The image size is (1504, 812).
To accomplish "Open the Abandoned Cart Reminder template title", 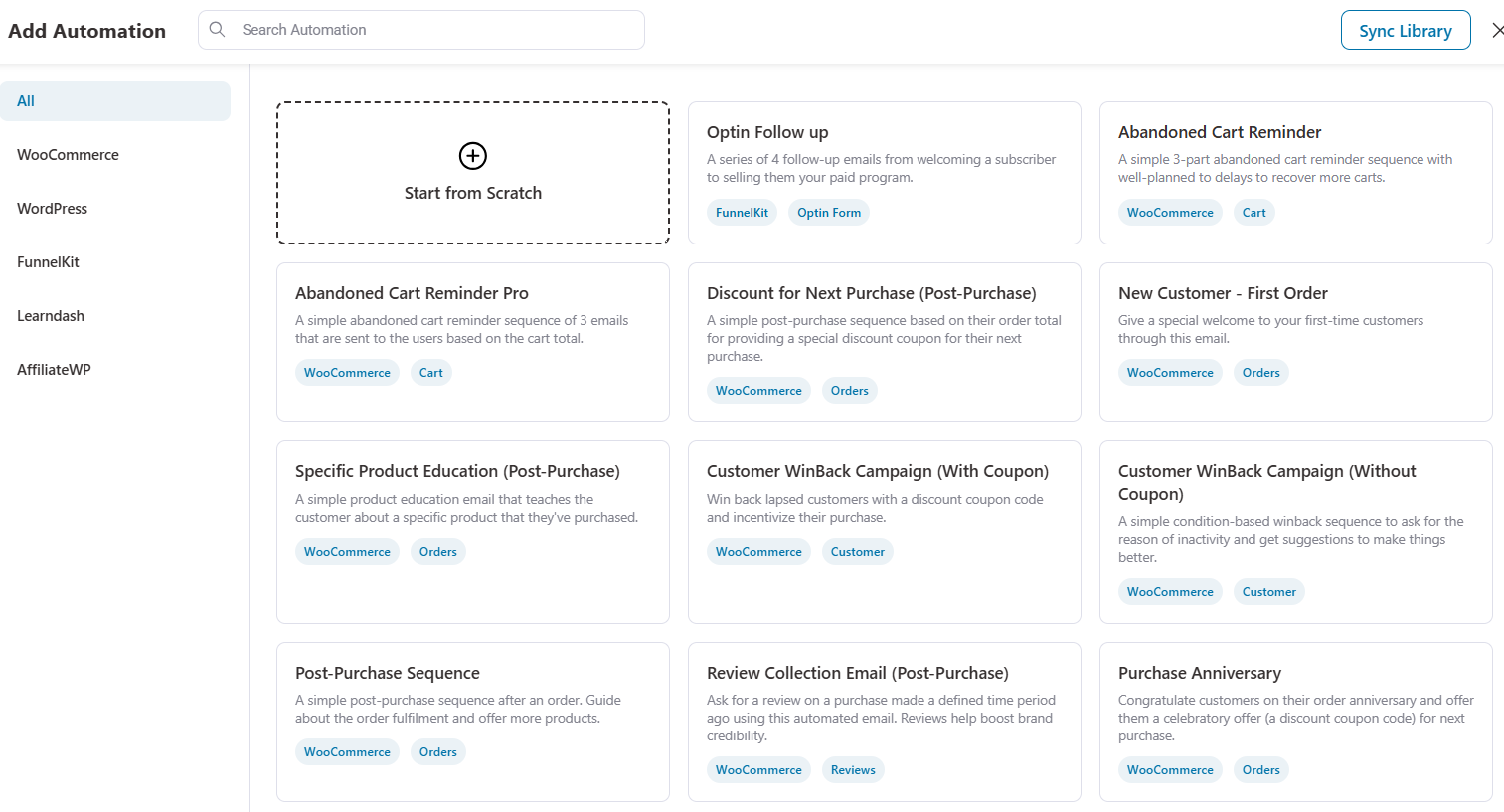I will pos(1220,132).
